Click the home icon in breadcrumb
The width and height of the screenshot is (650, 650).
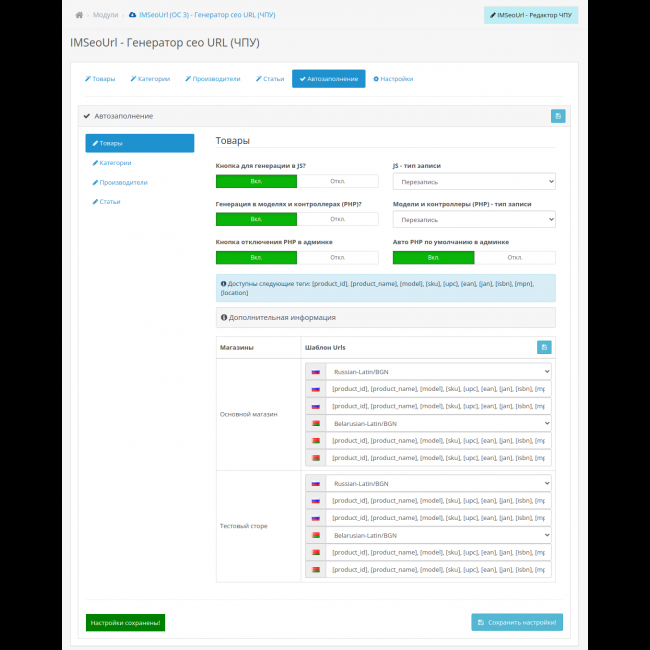pyautogui.click(x=79, y=15)
